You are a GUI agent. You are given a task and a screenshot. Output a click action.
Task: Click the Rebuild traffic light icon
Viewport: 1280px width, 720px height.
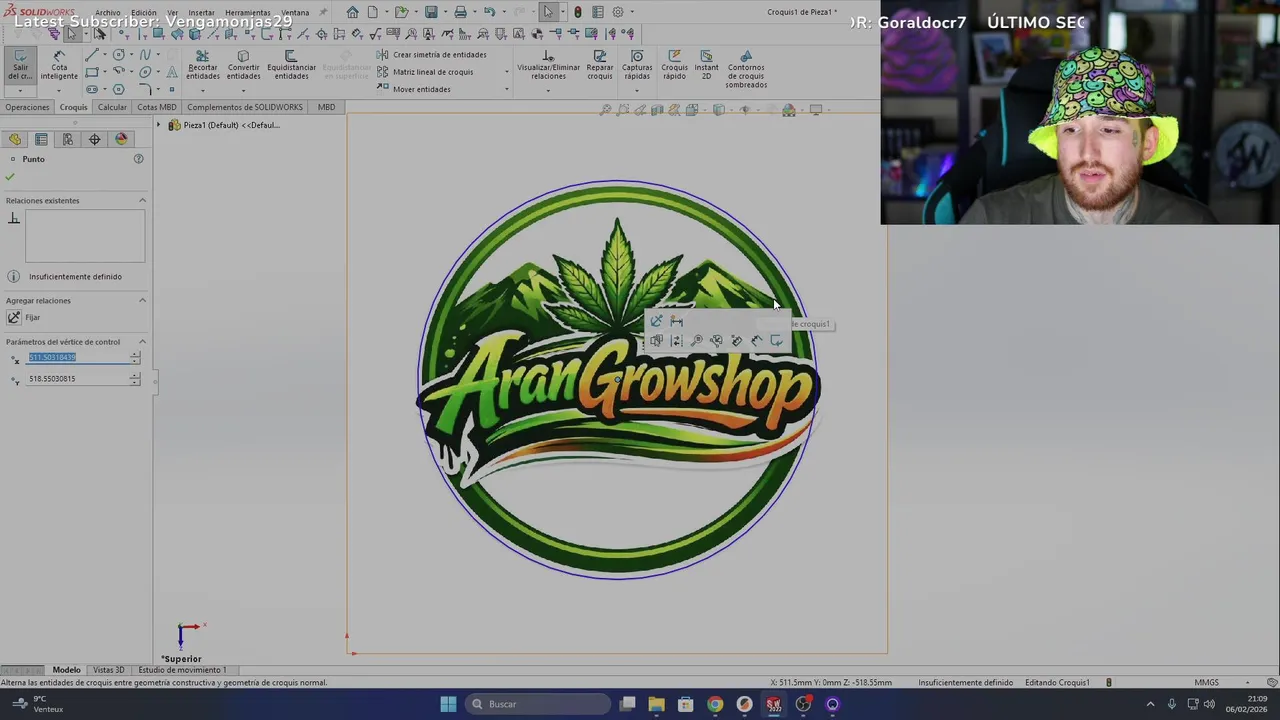coord(577,12)
